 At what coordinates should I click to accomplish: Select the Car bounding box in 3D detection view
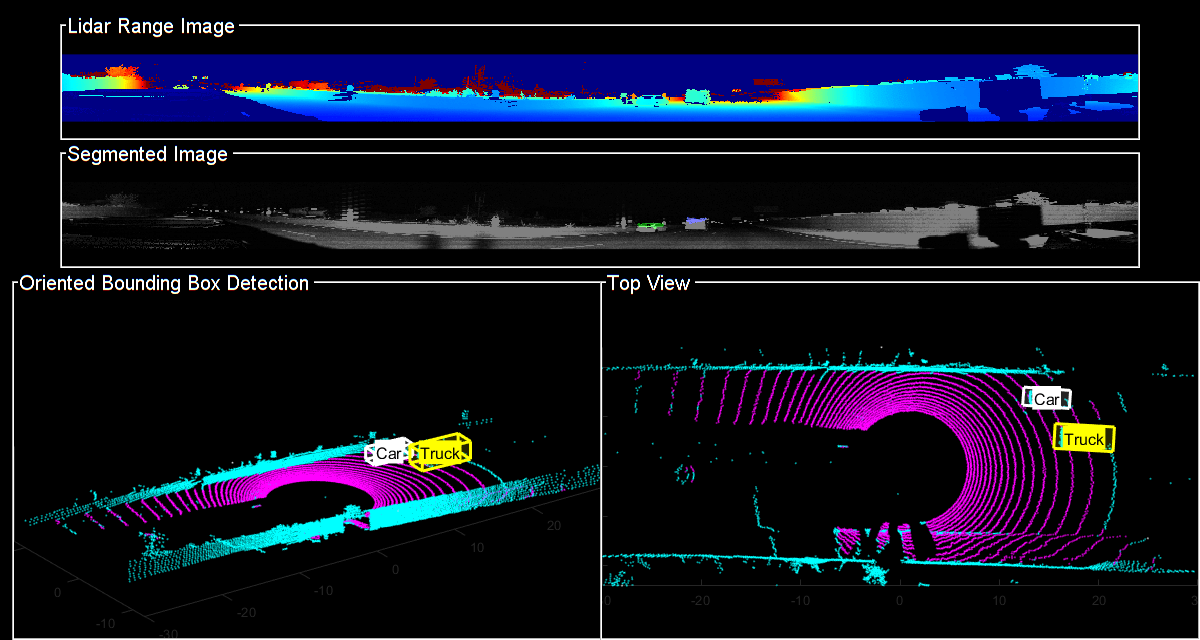click(388, 454)
